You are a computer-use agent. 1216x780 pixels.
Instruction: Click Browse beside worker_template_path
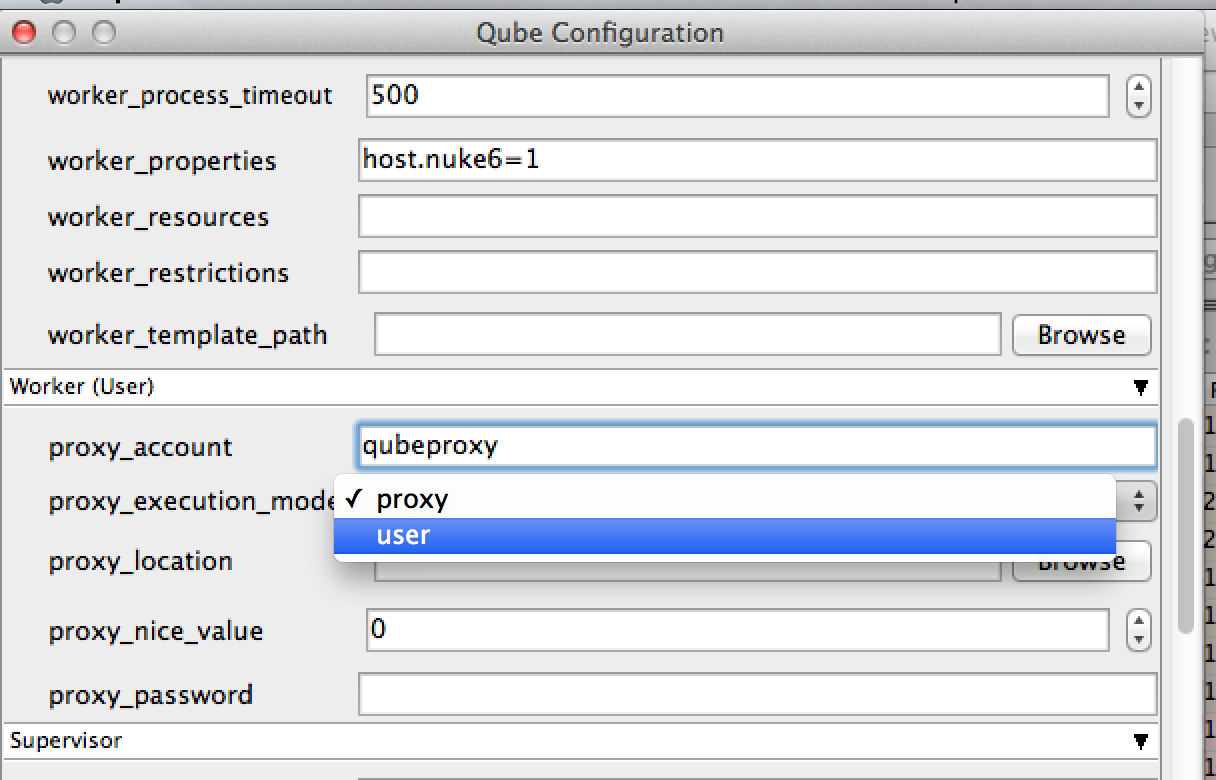(1081, 335)
